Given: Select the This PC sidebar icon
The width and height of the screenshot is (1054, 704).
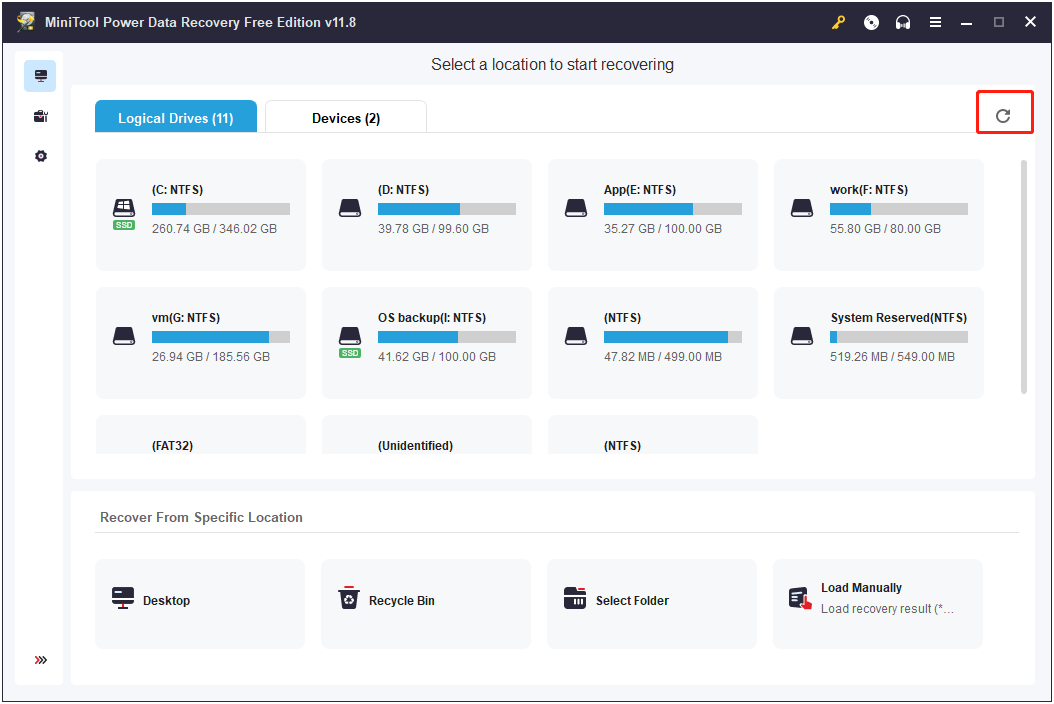Looking at the screenshot, I should (40, 76).
